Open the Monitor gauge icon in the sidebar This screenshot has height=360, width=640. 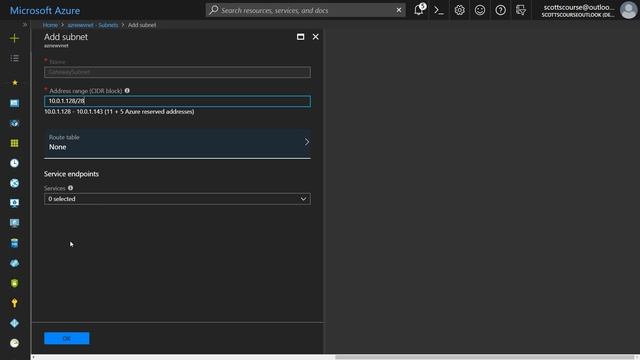click(14, 343)
